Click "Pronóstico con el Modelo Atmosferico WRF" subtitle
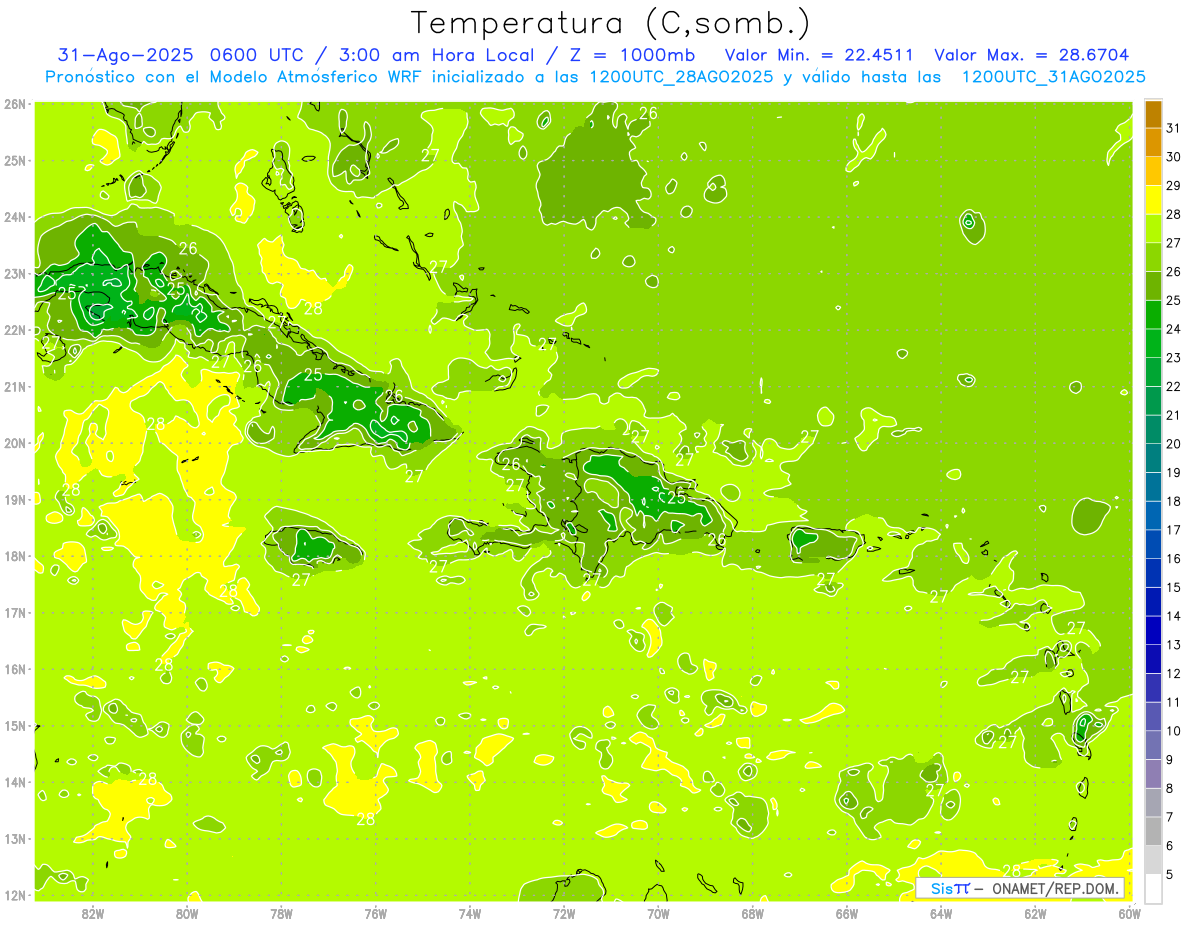The image size is (1200, 927). coord(236,77)
